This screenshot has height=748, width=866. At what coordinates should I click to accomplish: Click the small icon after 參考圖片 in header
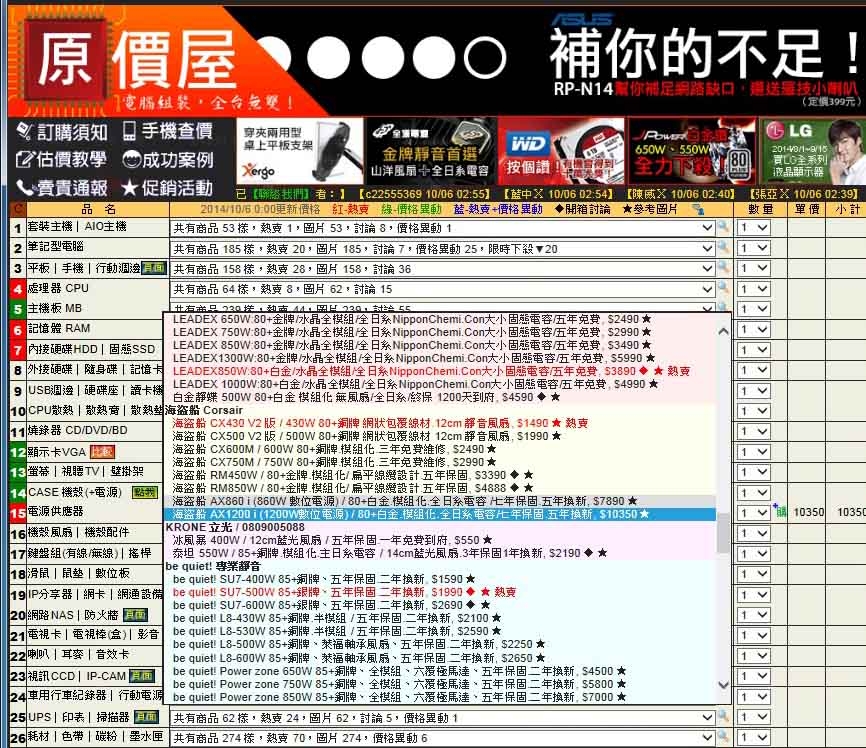coord(698,209)
